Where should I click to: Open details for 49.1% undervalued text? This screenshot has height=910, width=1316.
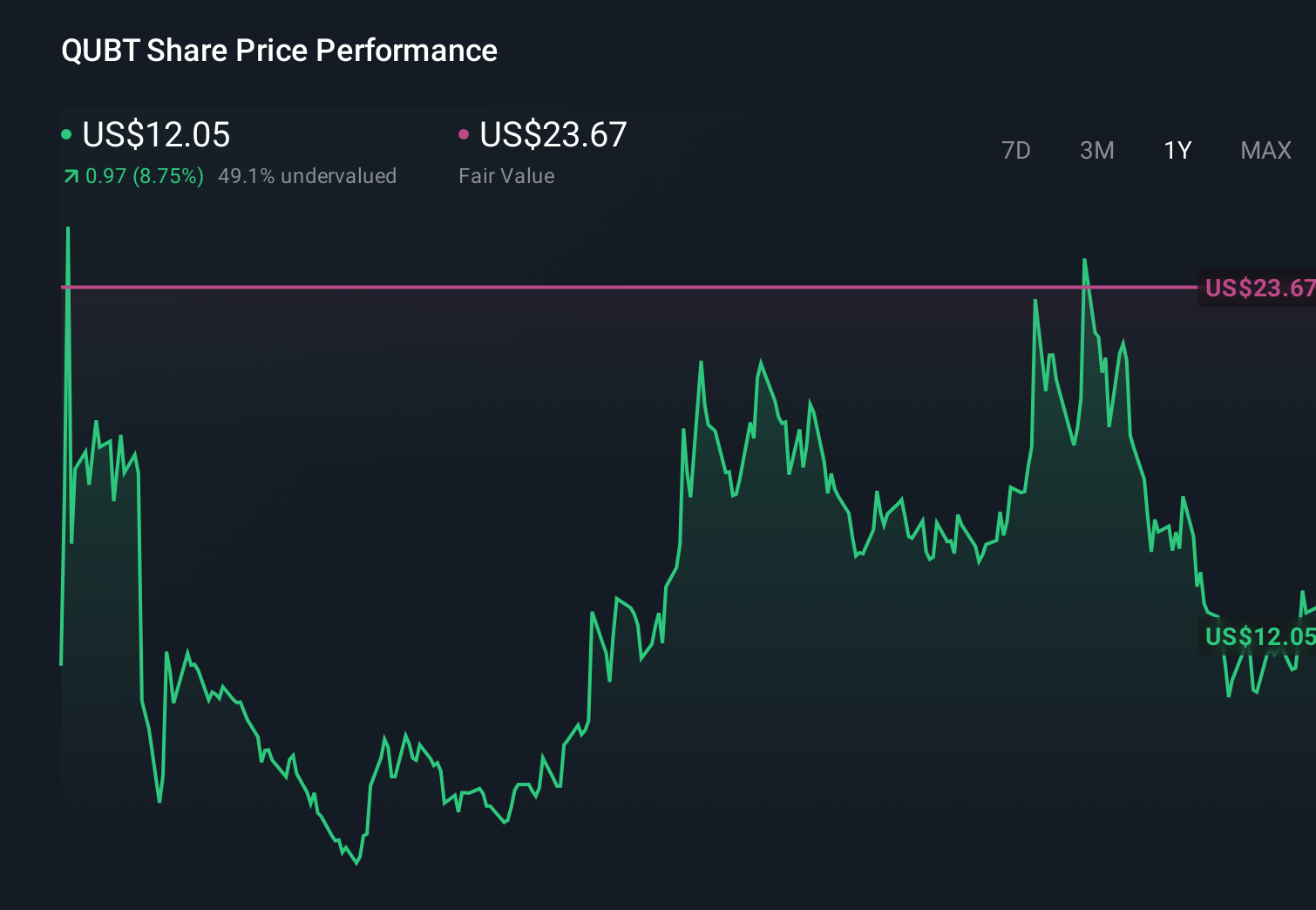click(x=309, y=175)
